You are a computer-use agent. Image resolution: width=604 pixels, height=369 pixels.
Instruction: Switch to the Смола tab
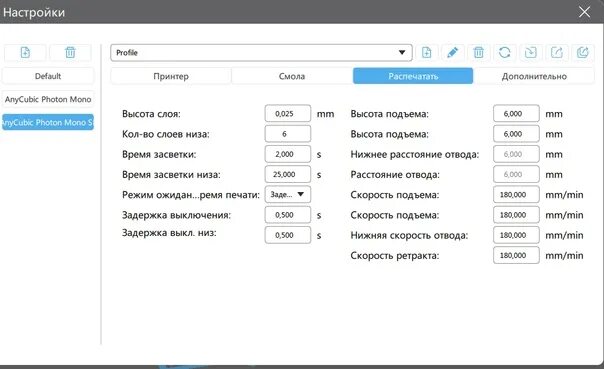coord(292,76)
